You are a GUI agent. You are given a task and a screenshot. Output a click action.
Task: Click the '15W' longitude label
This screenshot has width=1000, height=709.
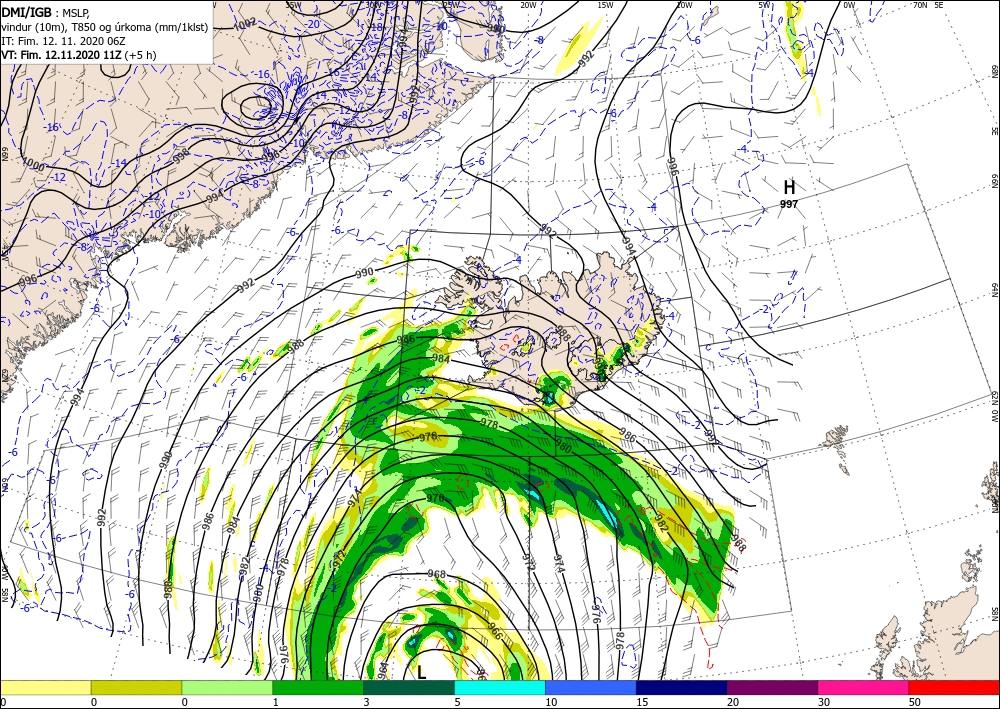(x=605, y=5)
